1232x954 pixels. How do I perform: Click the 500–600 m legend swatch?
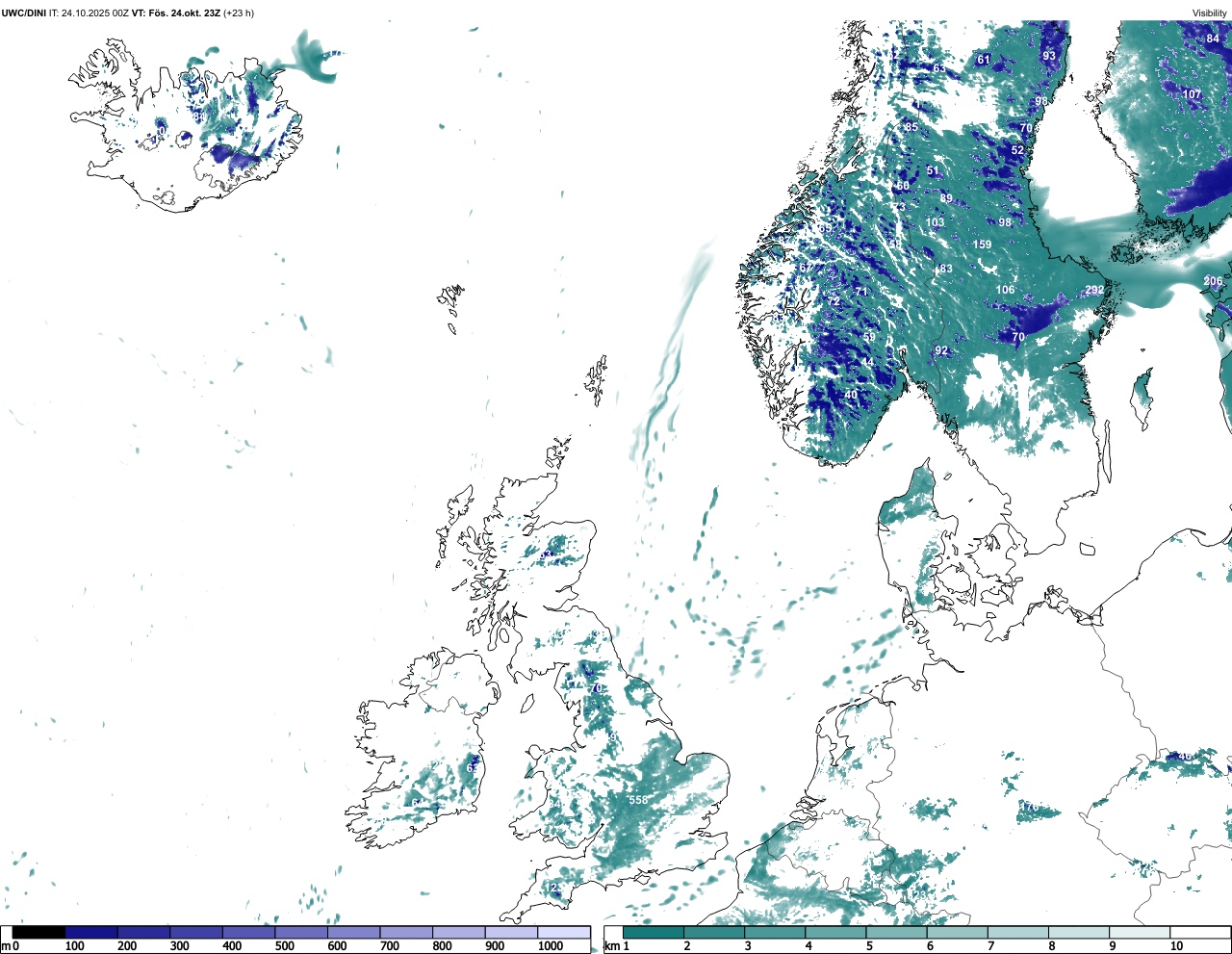(301, 933)
